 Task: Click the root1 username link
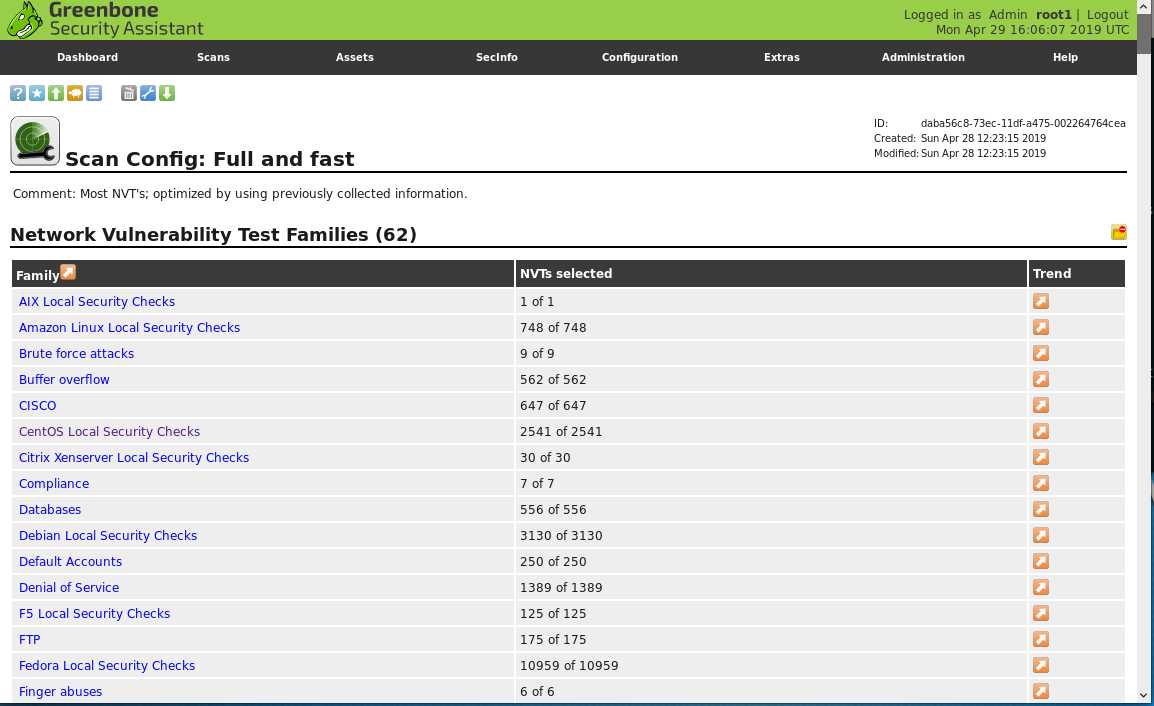click(x=1054, y=15)
